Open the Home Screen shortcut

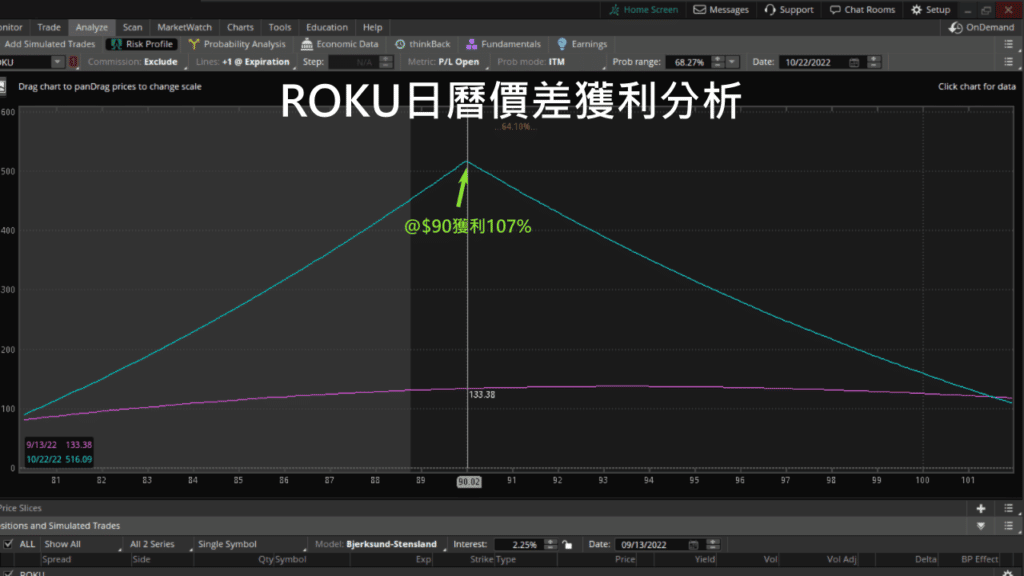(x=643, y=10)
